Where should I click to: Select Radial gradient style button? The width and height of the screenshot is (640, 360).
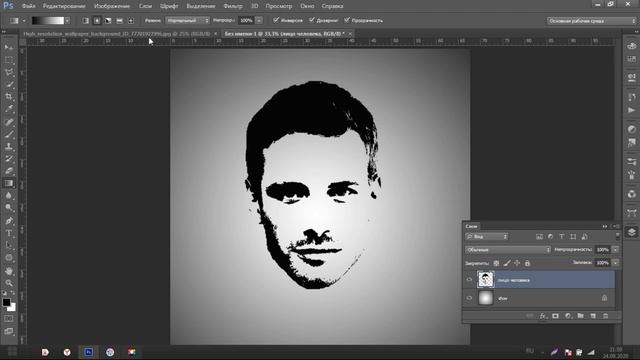(97, 20)
